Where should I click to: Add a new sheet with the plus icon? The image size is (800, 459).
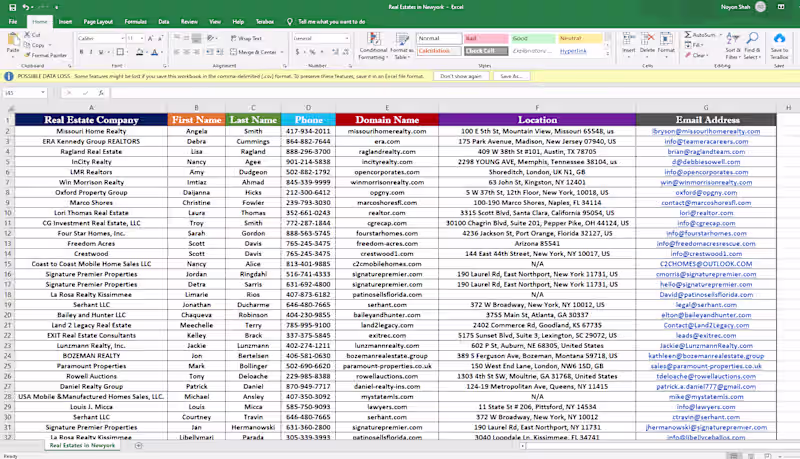(138, 446)
